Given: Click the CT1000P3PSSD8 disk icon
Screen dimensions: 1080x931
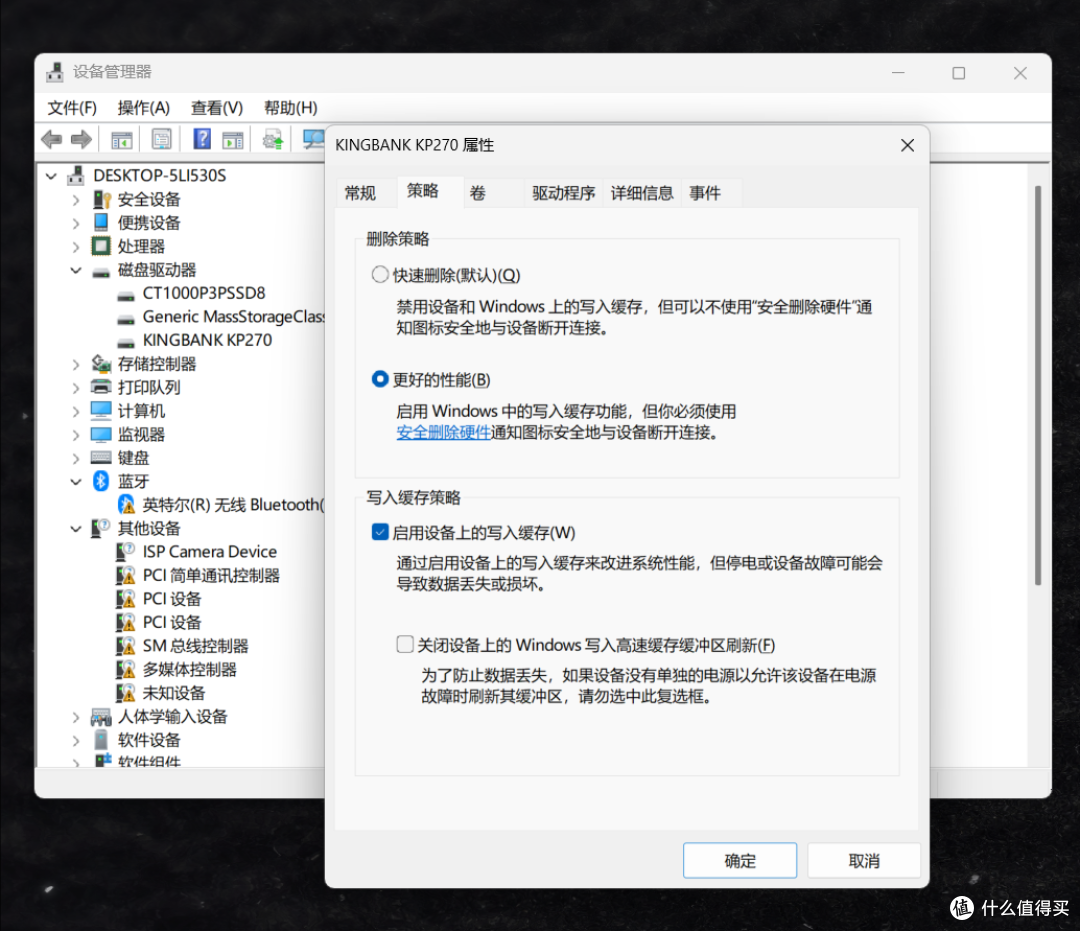Looking at the screenshot, I should [x=126, y=295].
